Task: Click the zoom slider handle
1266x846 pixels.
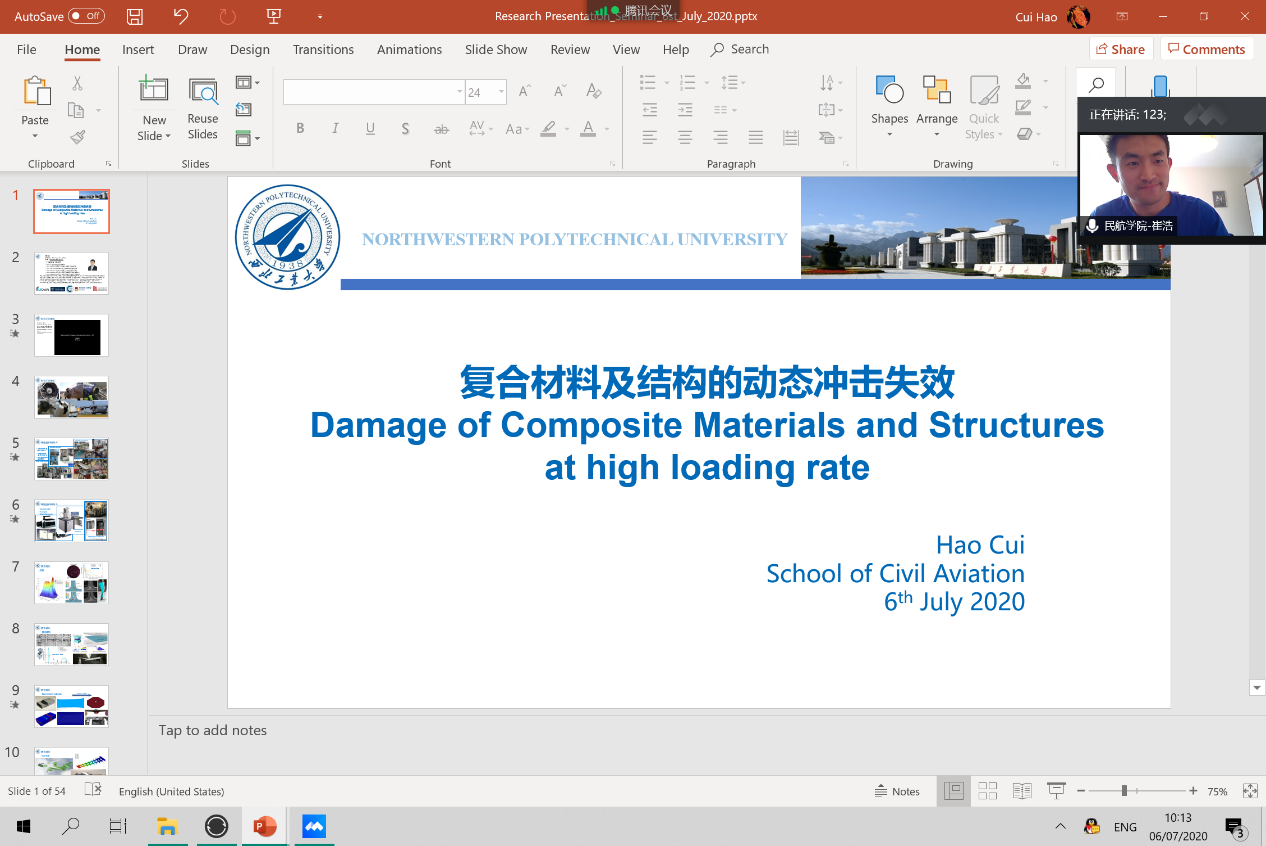Action: (x=1124, y=791)
